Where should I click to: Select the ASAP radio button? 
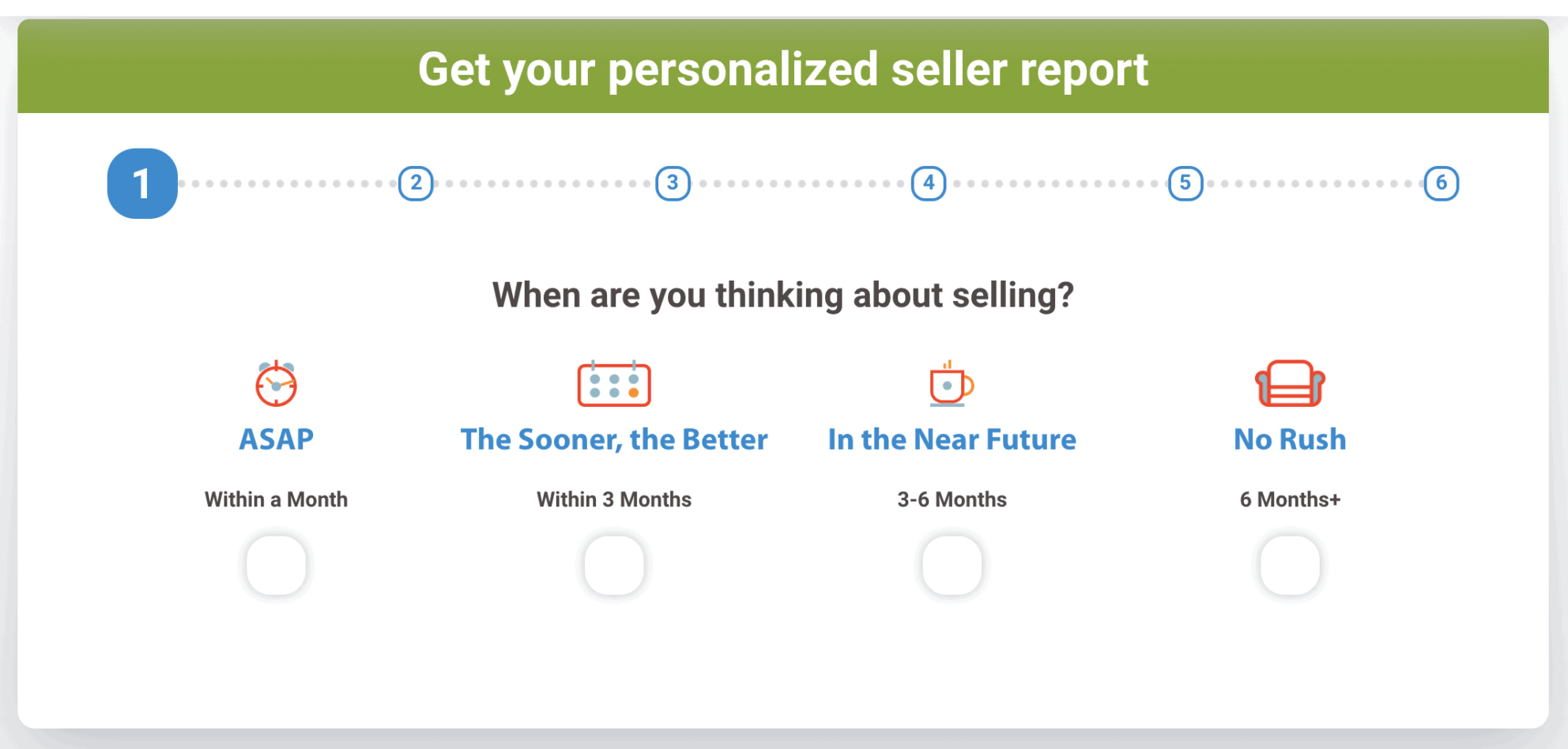276,566
